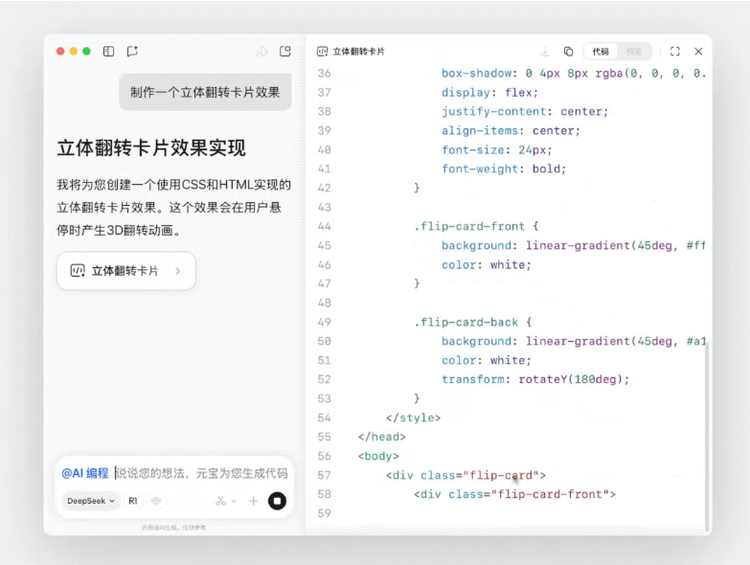750x565 pixels.
Task: Start a new chat conversation
Action: [x=132, y=51]
